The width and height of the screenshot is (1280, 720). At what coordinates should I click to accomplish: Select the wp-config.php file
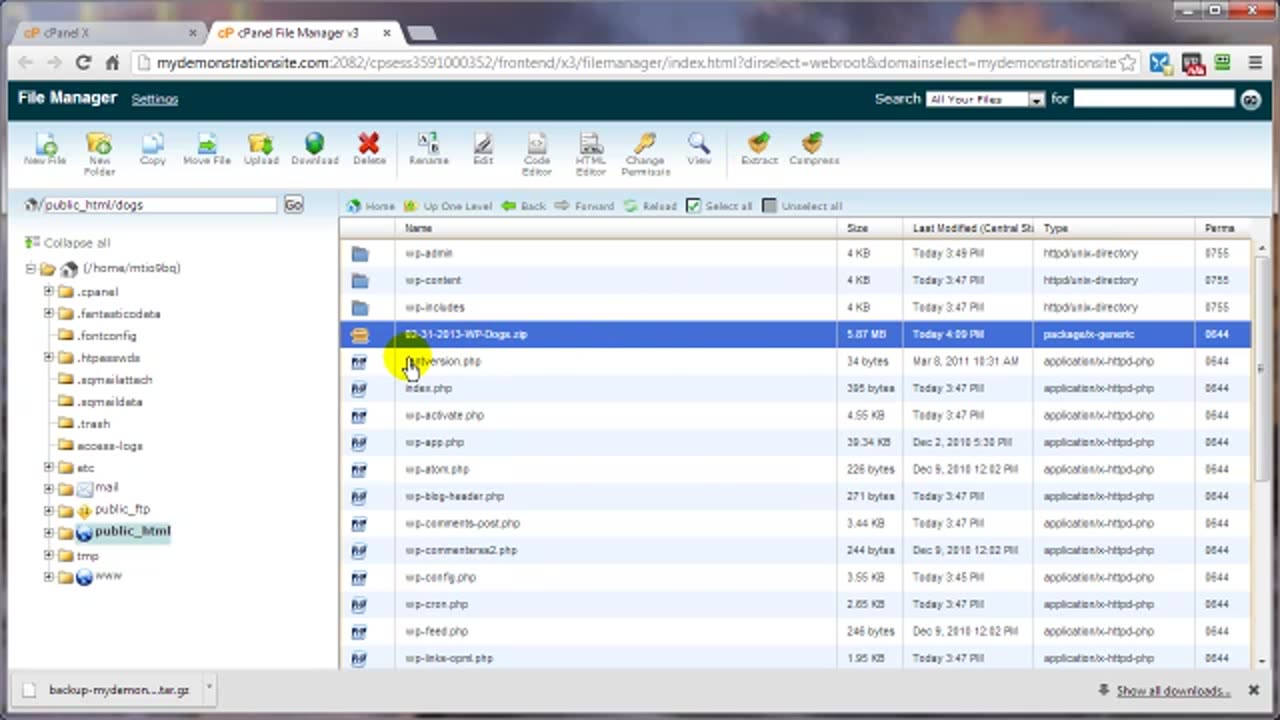[795, 578]
